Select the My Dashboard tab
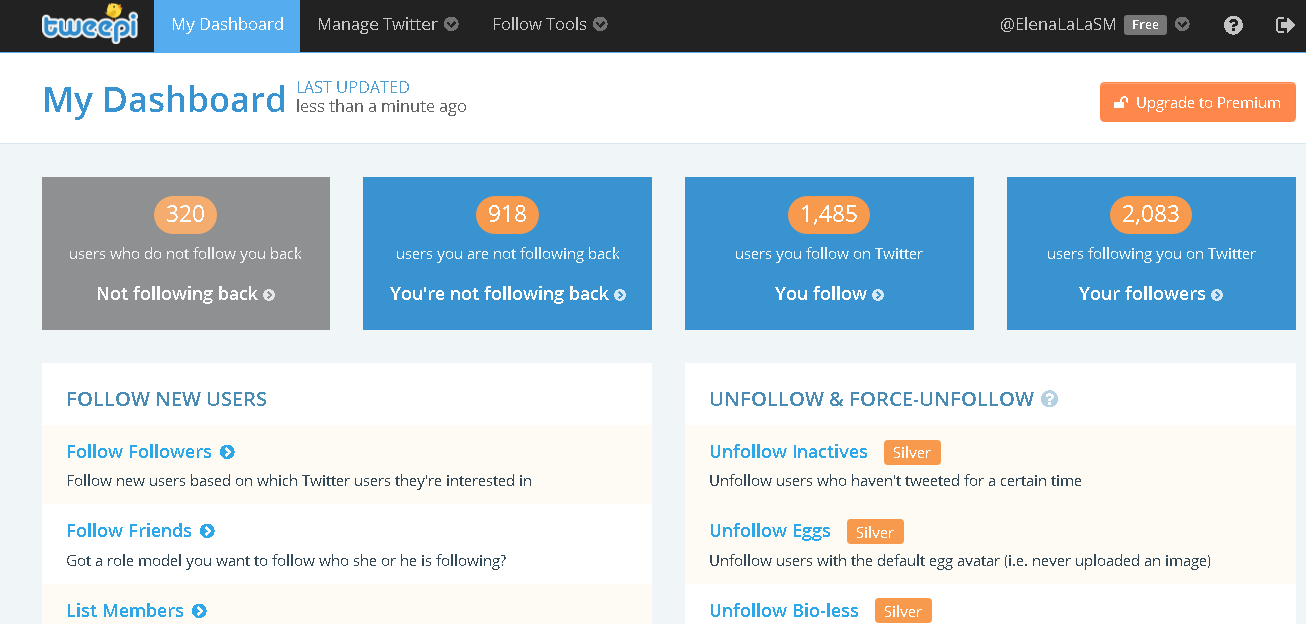Screen dimensions: 1306x624 226,24
